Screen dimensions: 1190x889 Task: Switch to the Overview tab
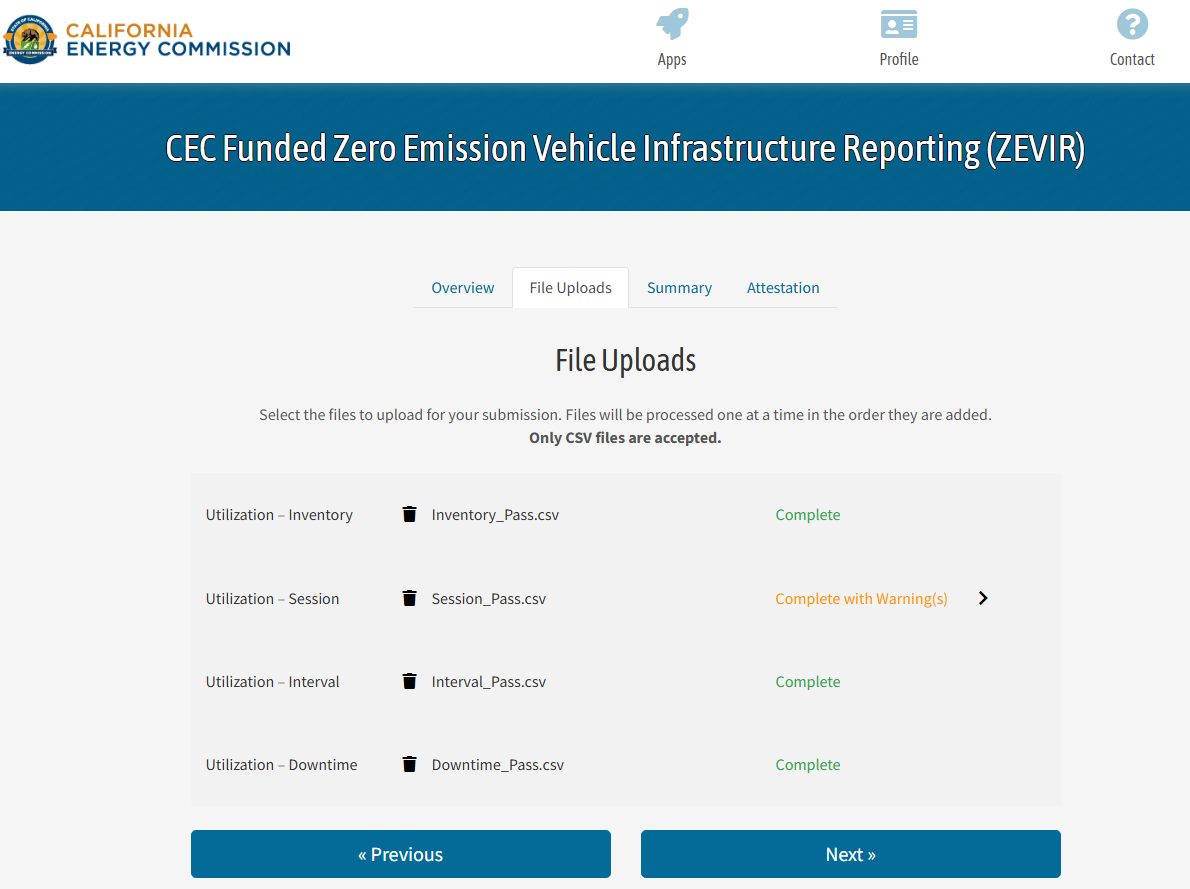pos(462,287)
